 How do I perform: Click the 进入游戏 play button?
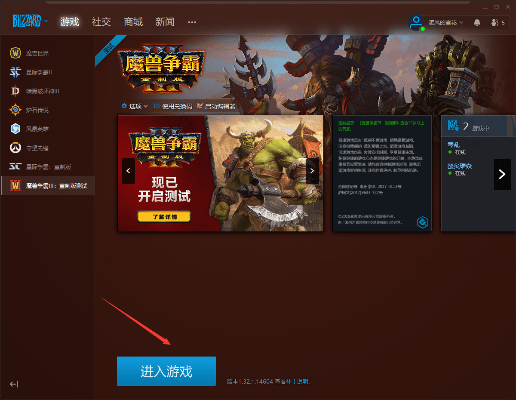(166, 371)
